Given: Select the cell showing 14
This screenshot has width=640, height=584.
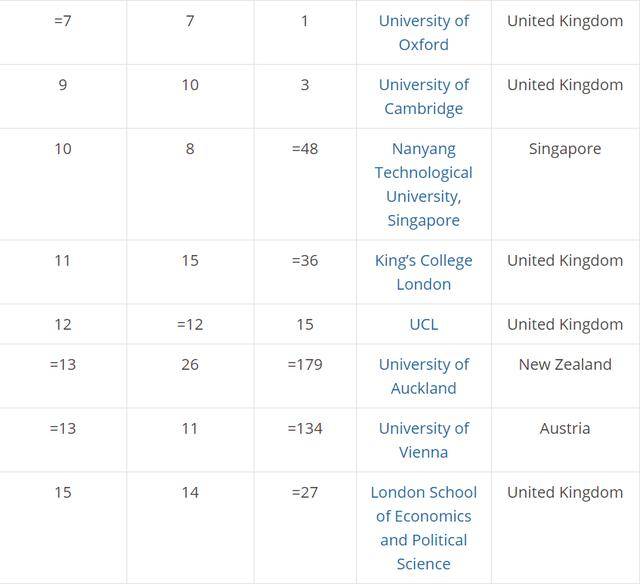Looking at the screenshot, I should point(190,493).
